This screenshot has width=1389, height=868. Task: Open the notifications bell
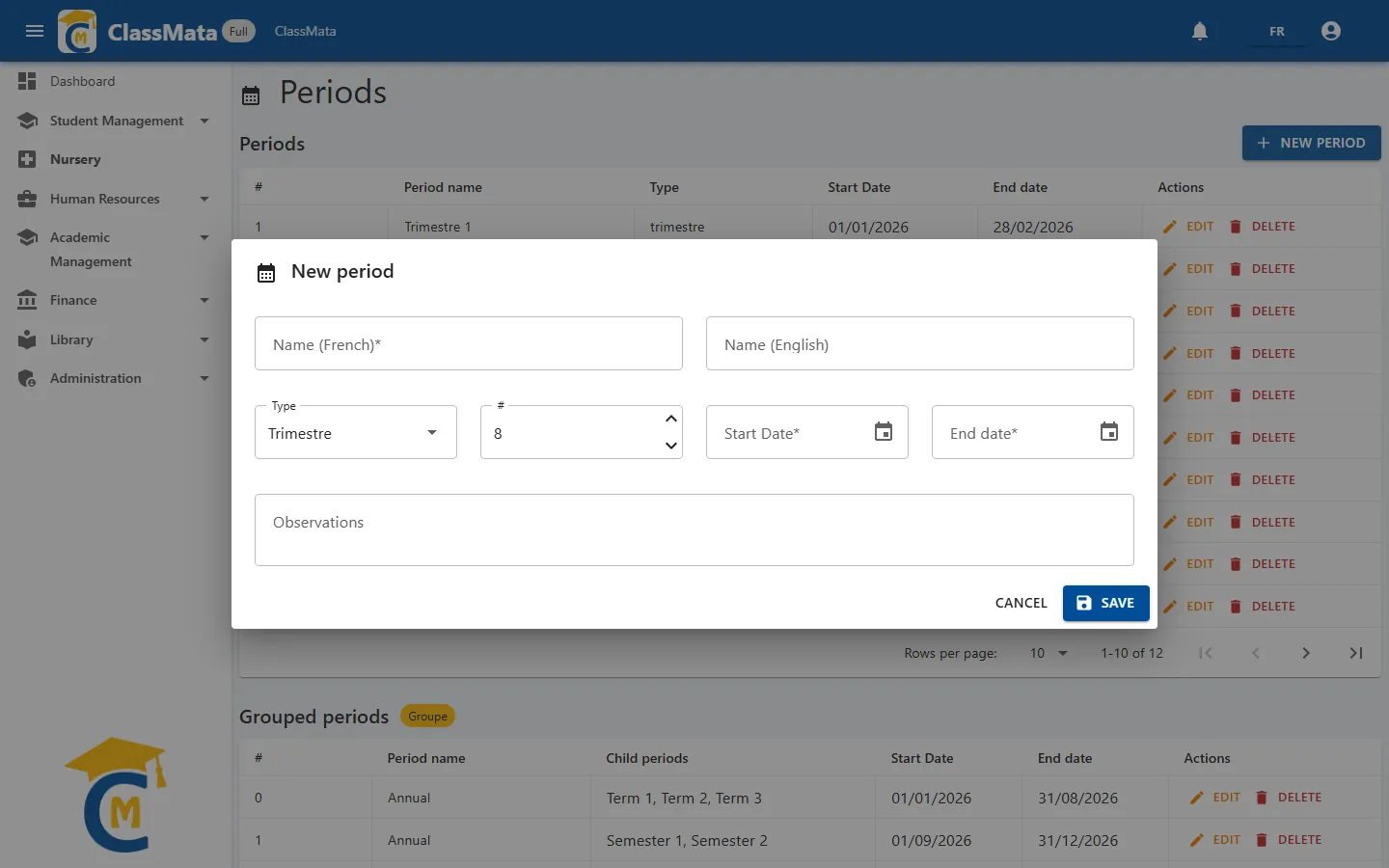[x=1200, y=31]
